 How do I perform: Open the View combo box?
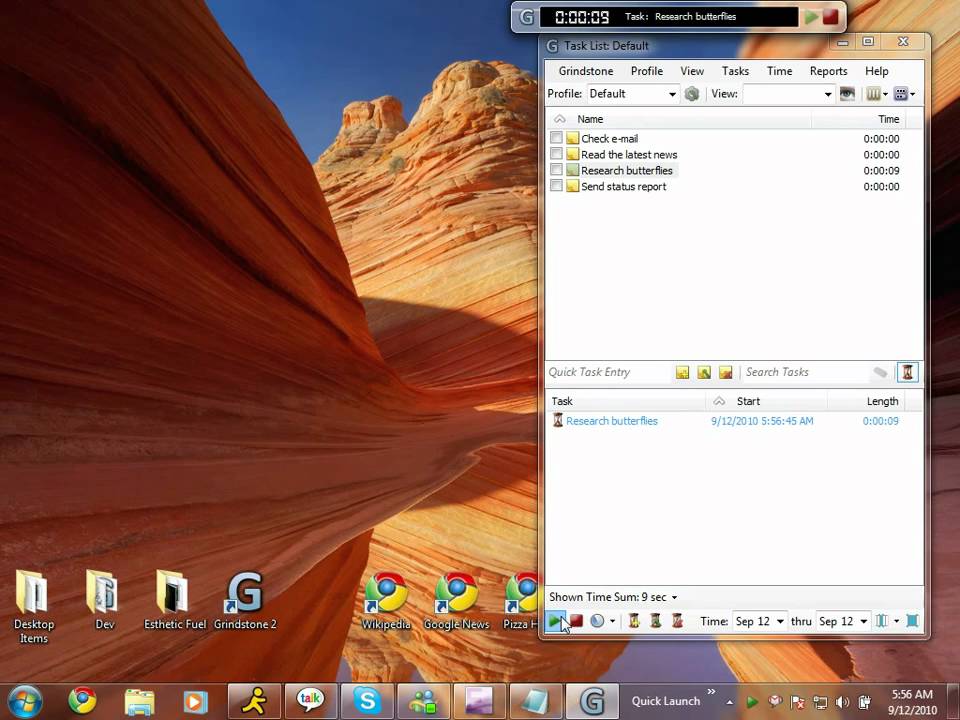789,94
